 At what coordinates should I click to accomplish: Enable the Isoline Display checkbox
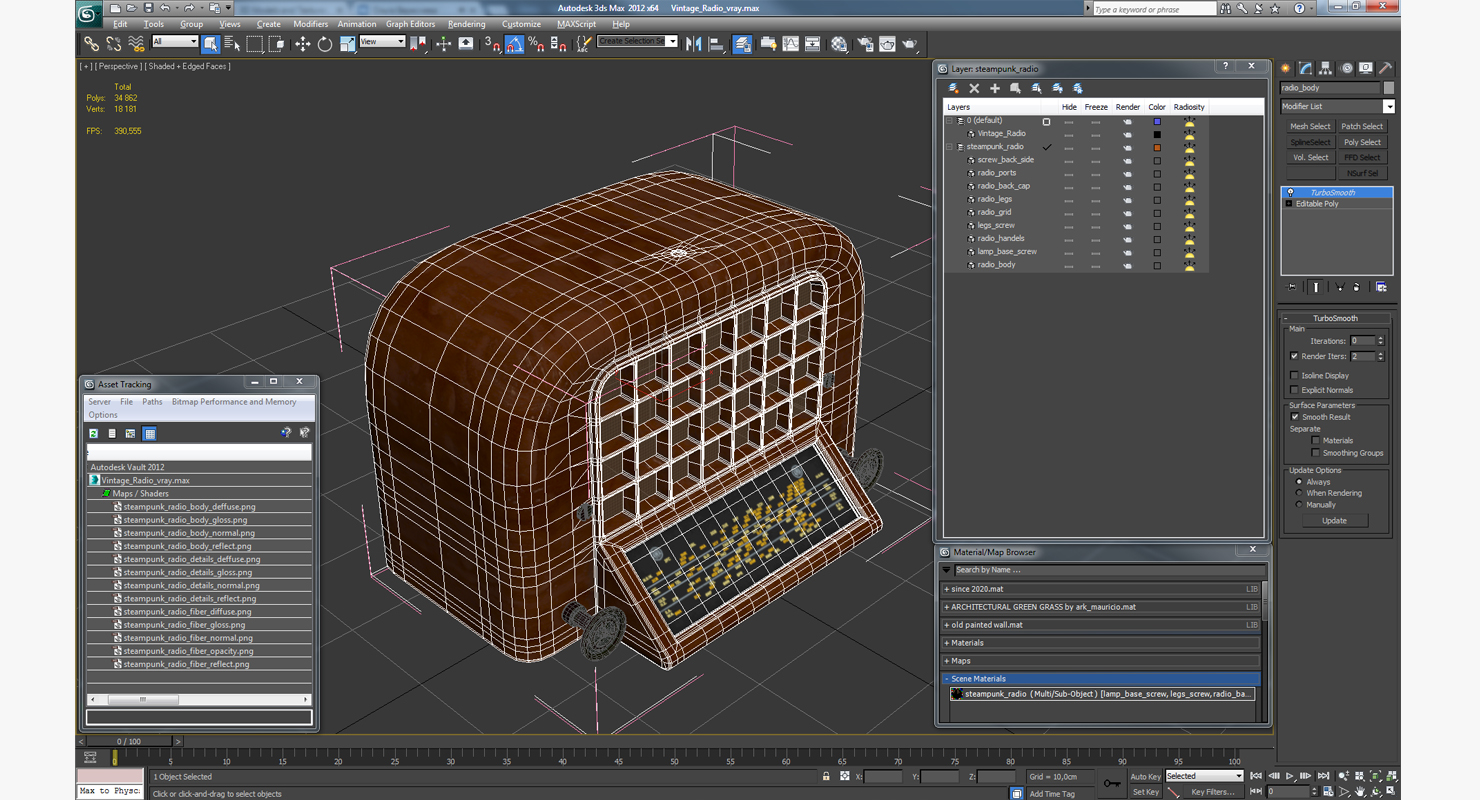pos(1295,376)
